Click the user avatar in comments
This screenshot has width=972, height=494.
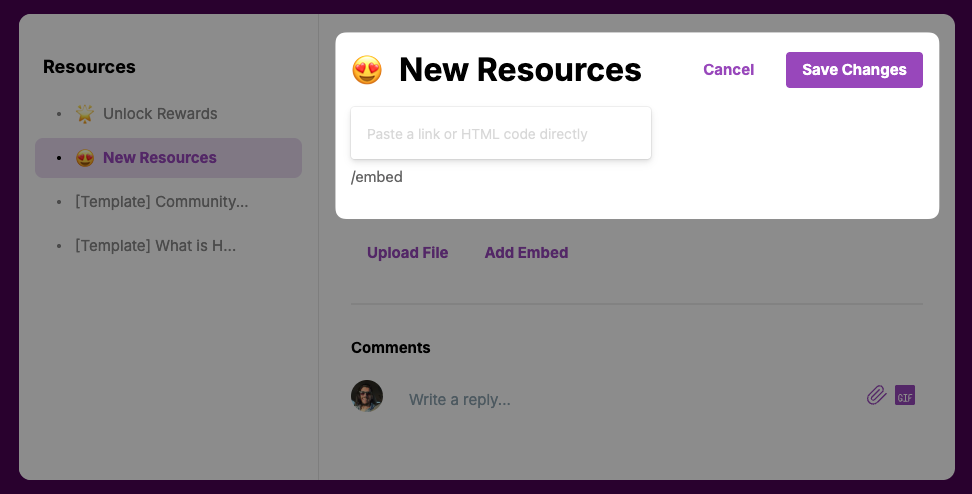tap(367, 396)
